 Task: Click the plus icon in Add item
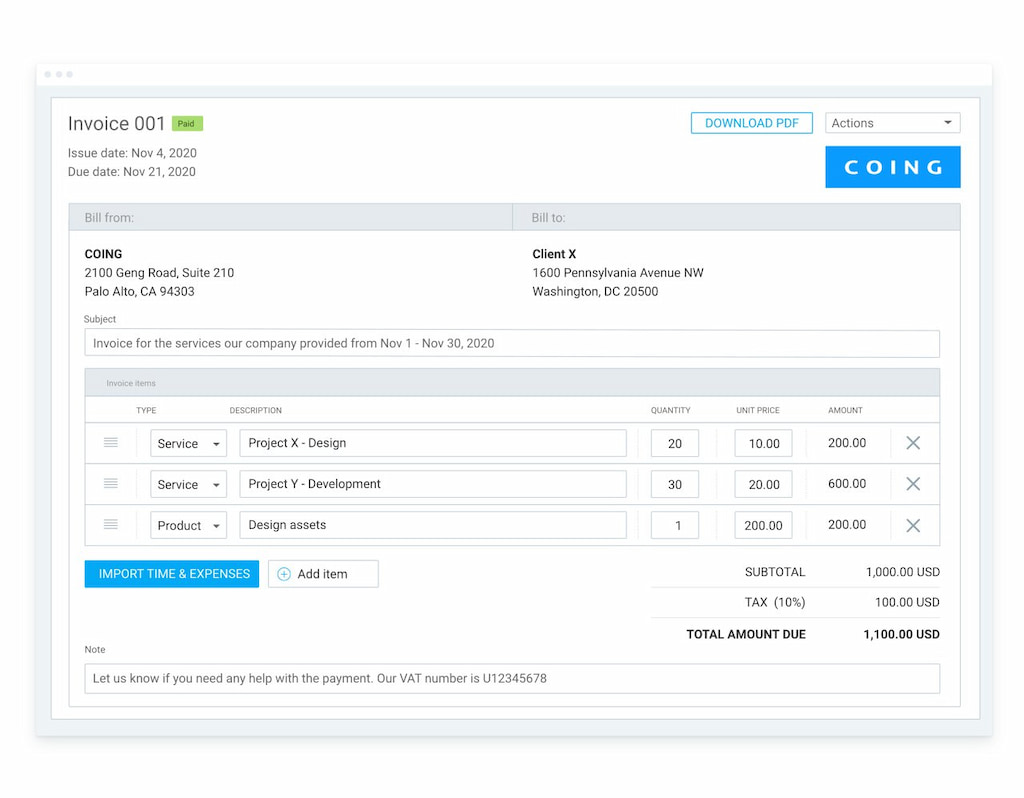tap(284, 574)
